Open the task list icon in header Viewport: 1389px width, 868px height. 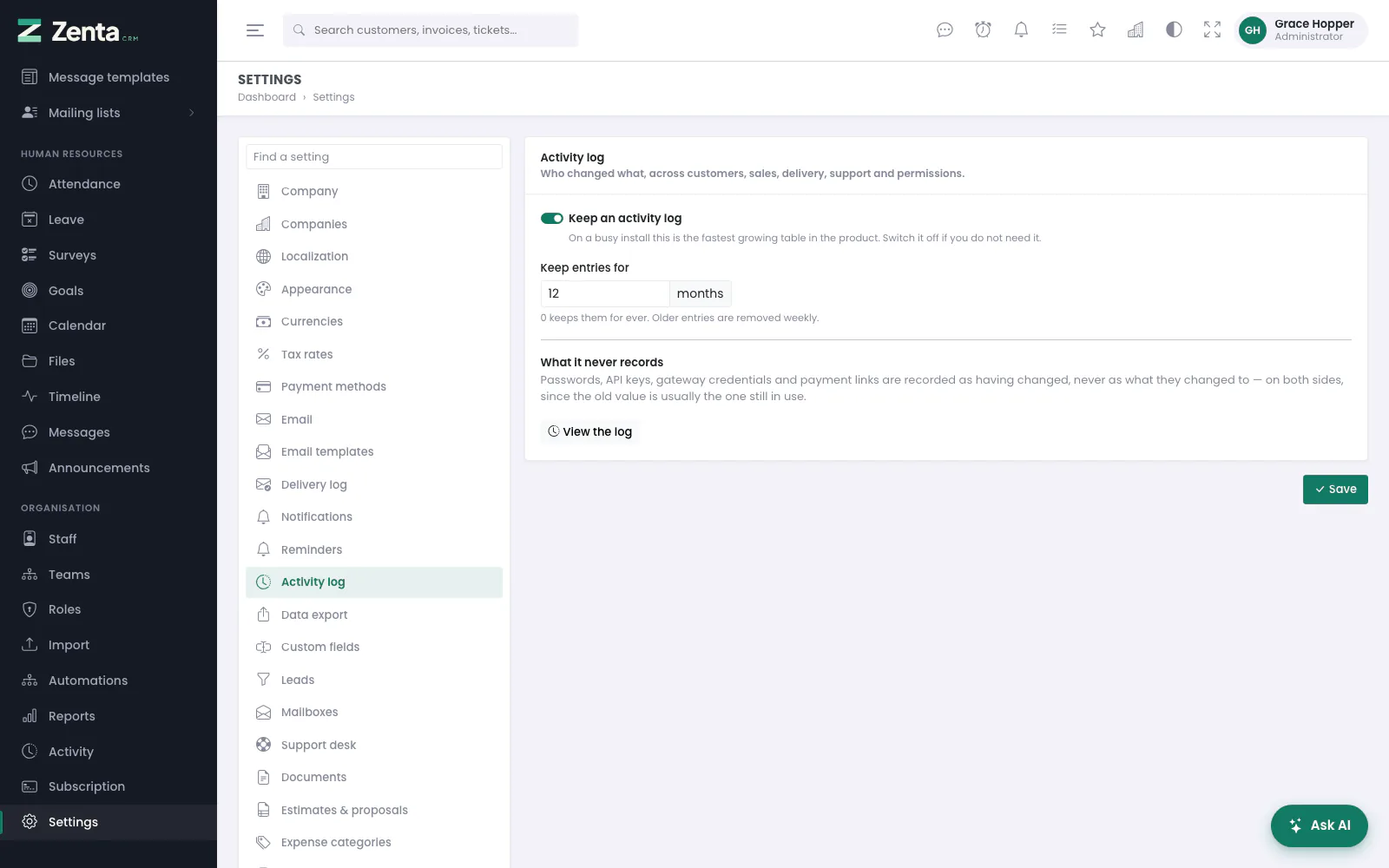click(x=1059, y=30)
